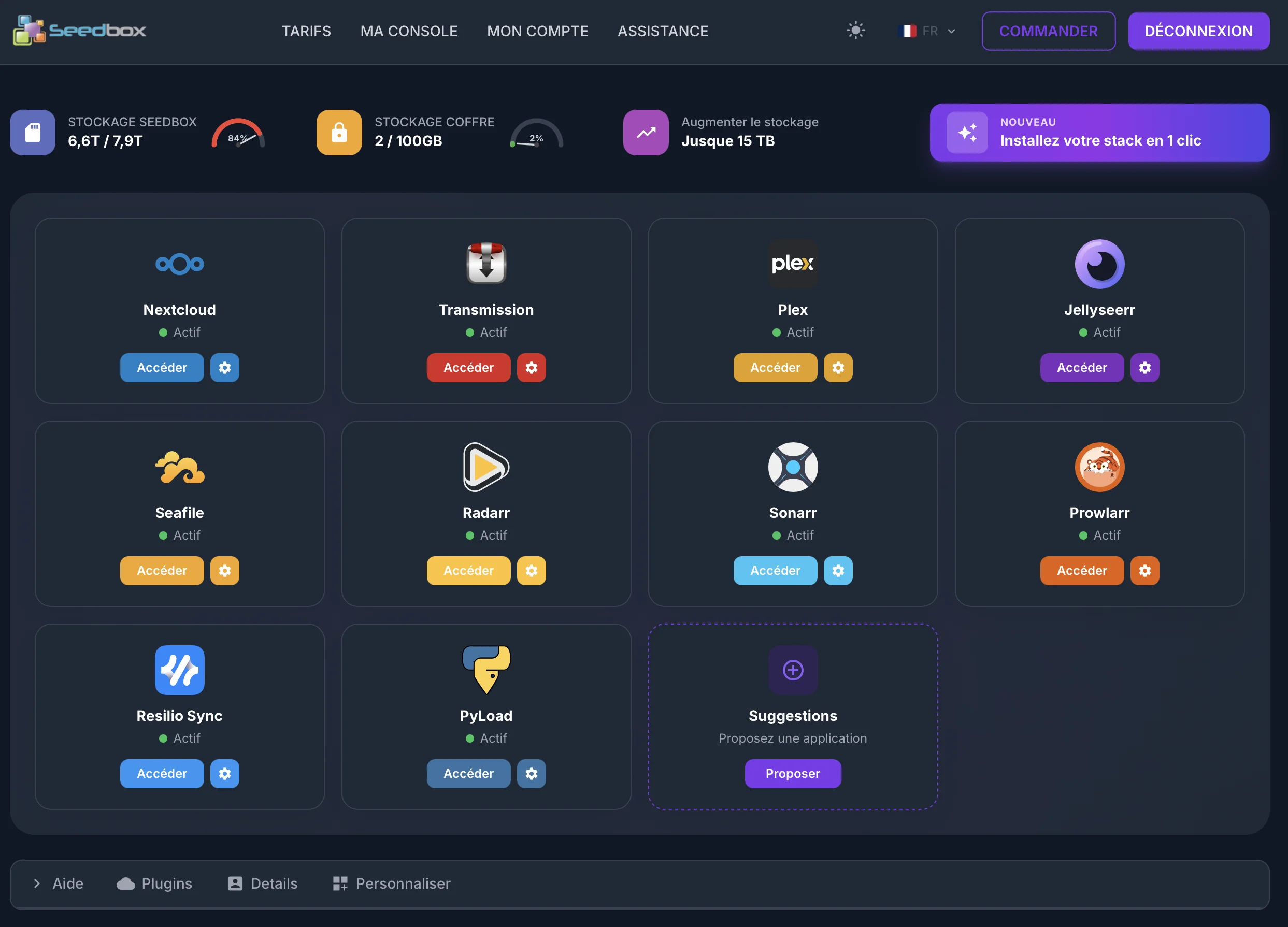
Task: Click the '6,6T / 7,9T' storage value
Action: point(105,141)
